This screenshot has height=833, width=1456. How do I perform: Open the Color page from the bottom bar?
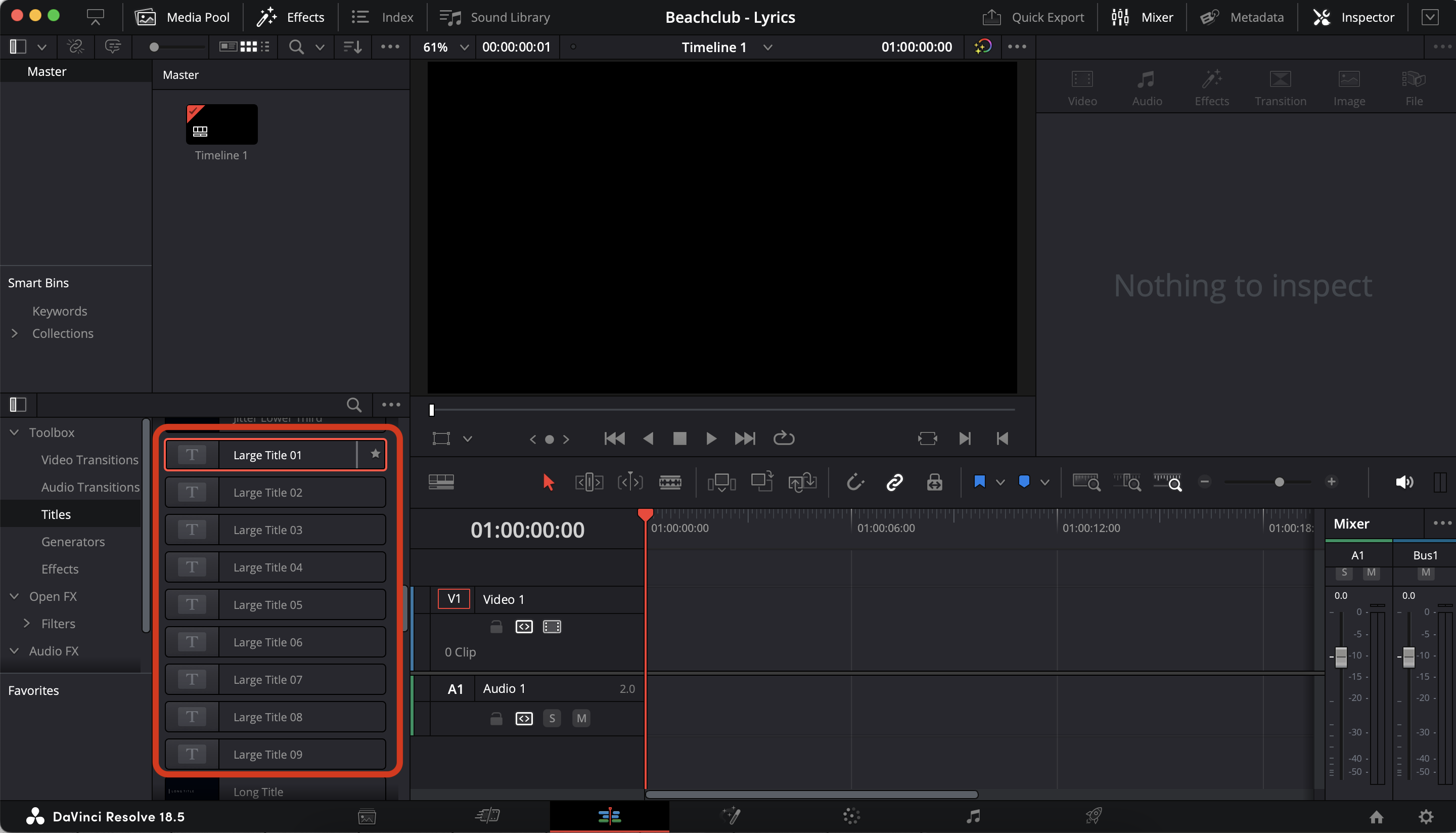(x=851, y=816)
